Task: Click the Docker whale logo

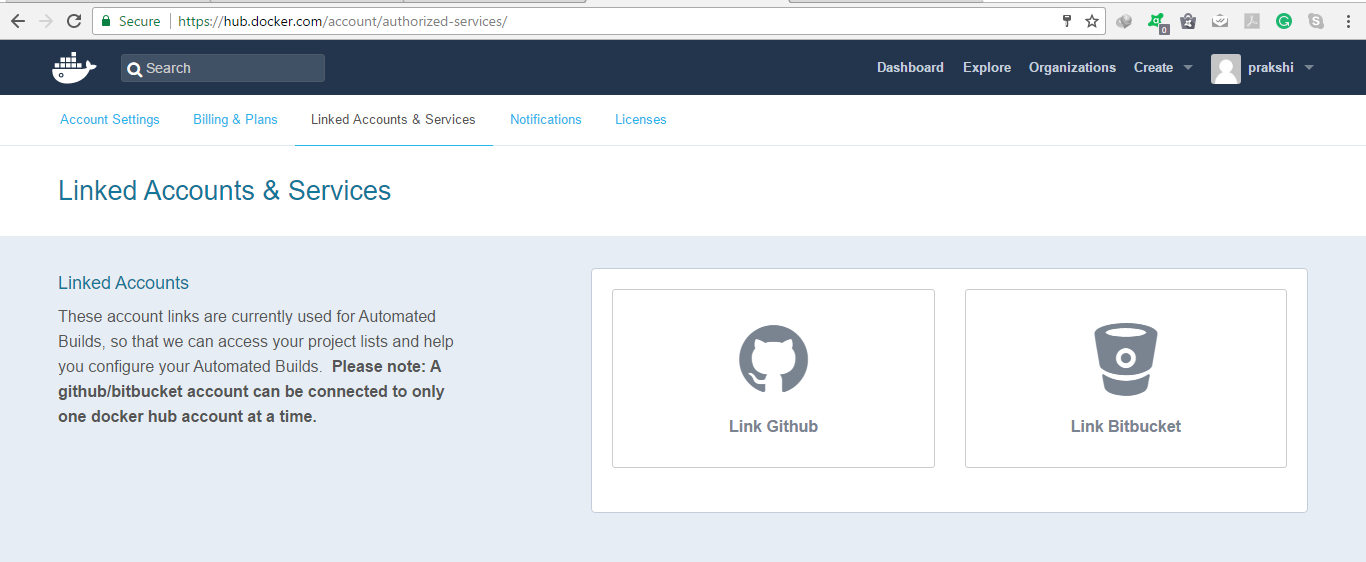Action: [x=74, y=68]
